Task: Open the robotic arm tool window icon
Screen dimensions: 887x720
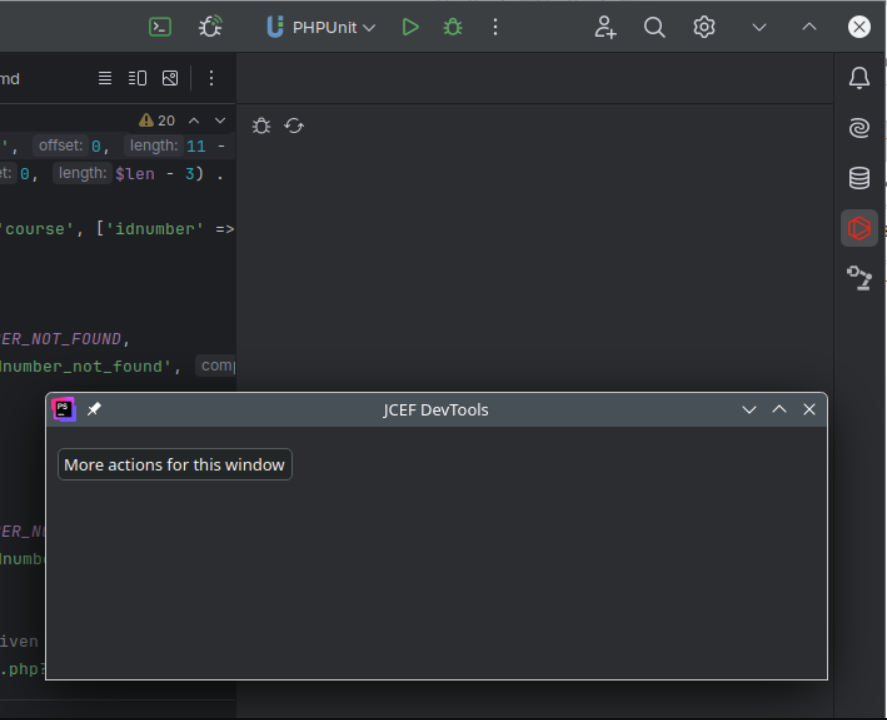Action: click(x=859, y=278)
